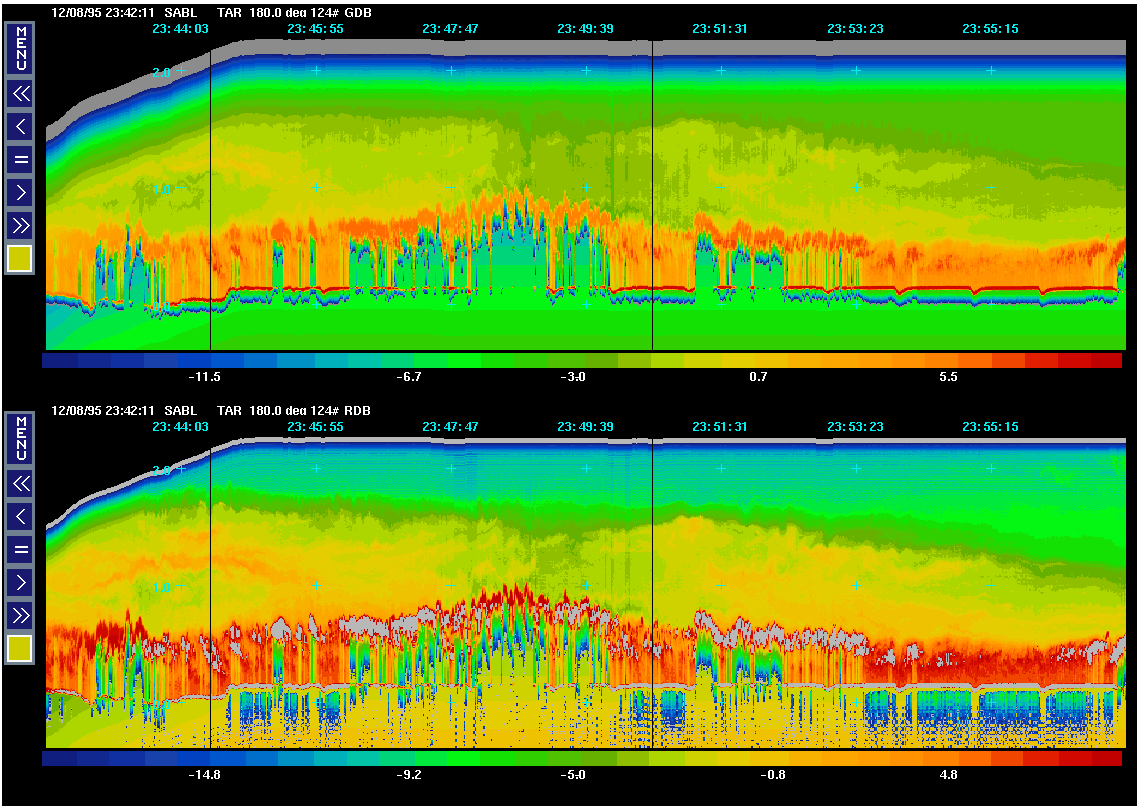
Task: Click the double-left arrow in the RDB panel
Action: tap(20, 484)
